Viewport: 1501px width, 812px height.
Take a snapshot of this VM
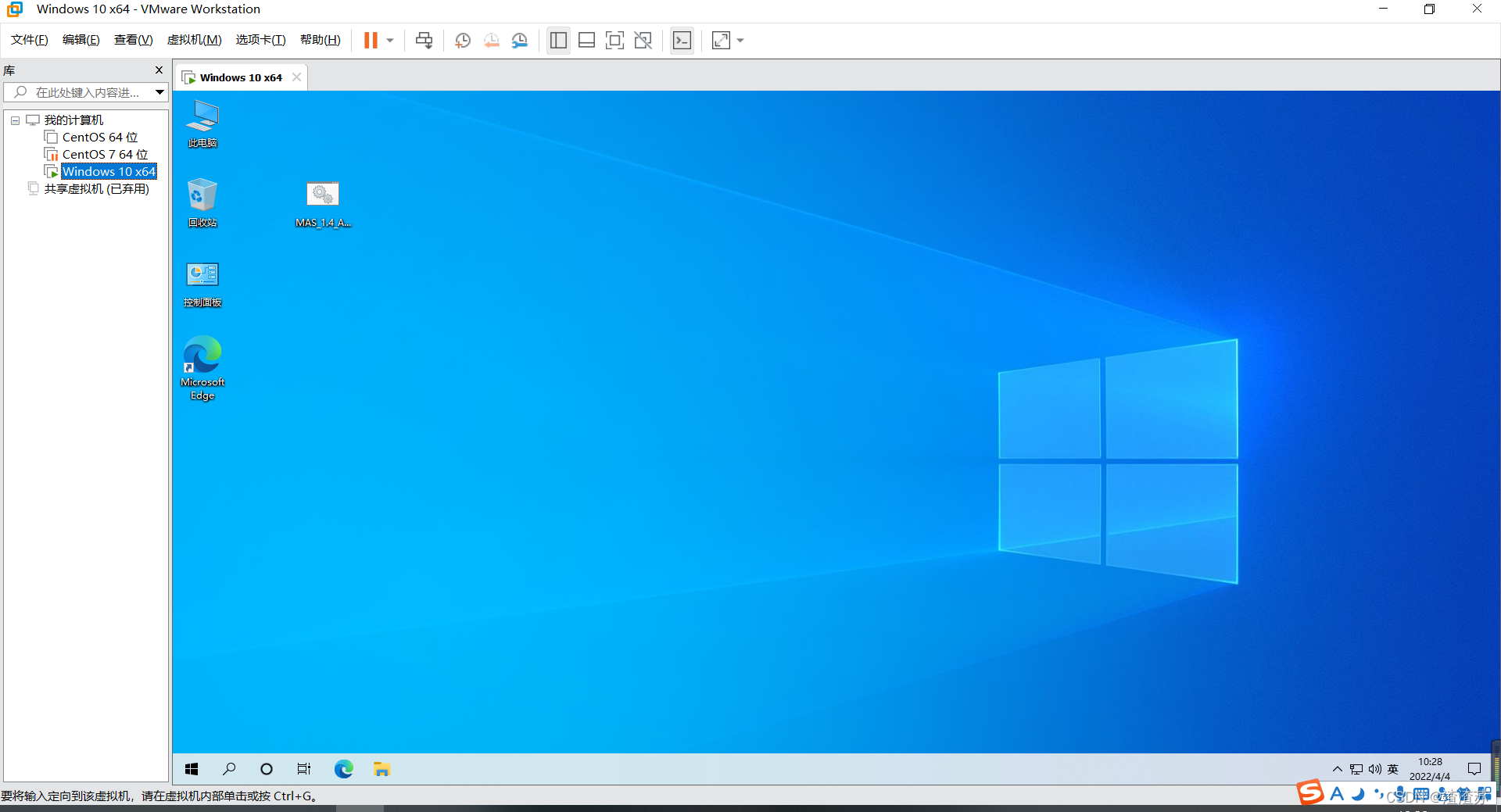tap(463, 41)
